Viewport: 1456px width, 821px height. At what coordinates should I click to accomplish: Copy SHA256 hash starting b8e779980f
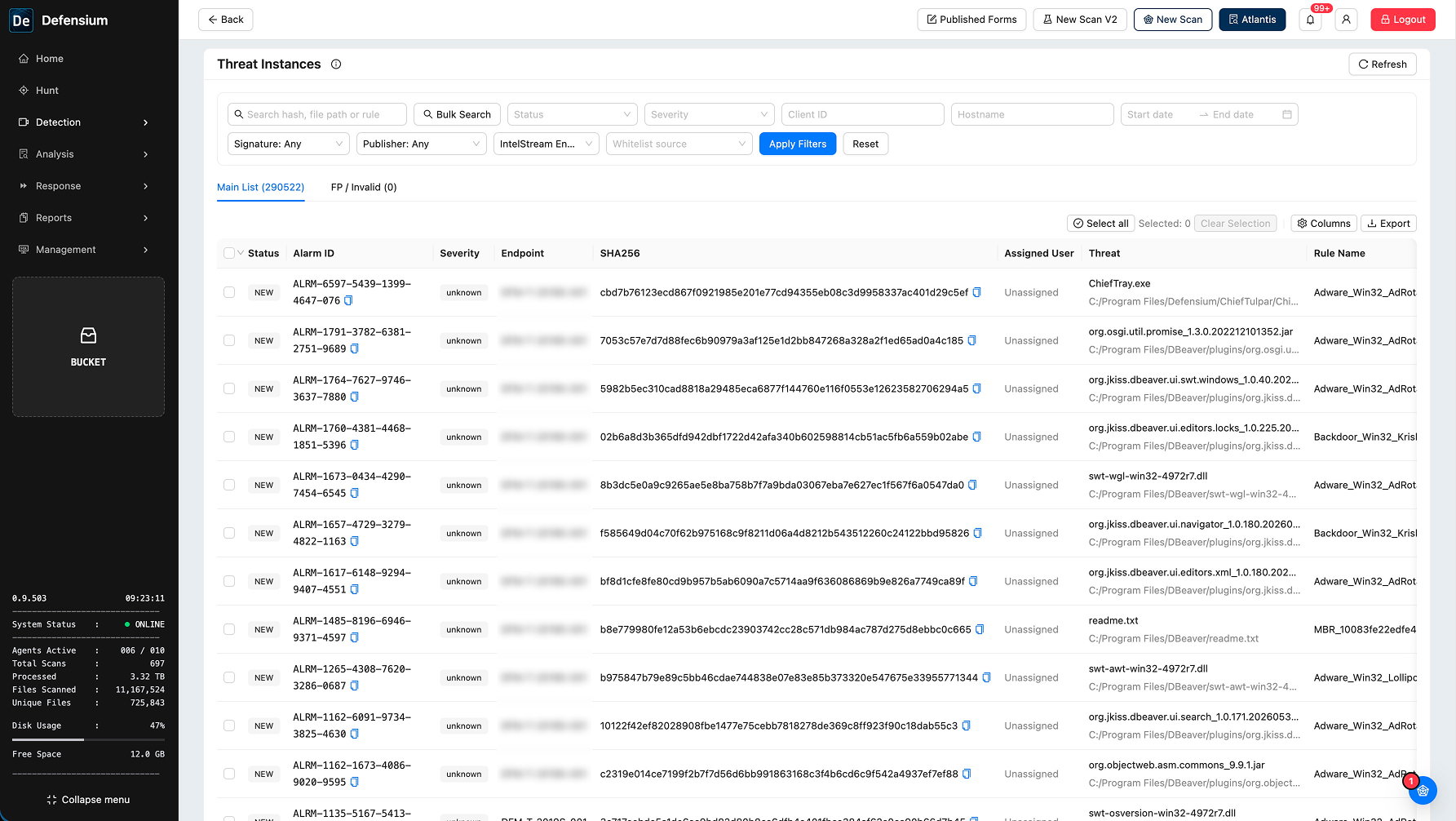pyautogui.click(x=980, y=629)
